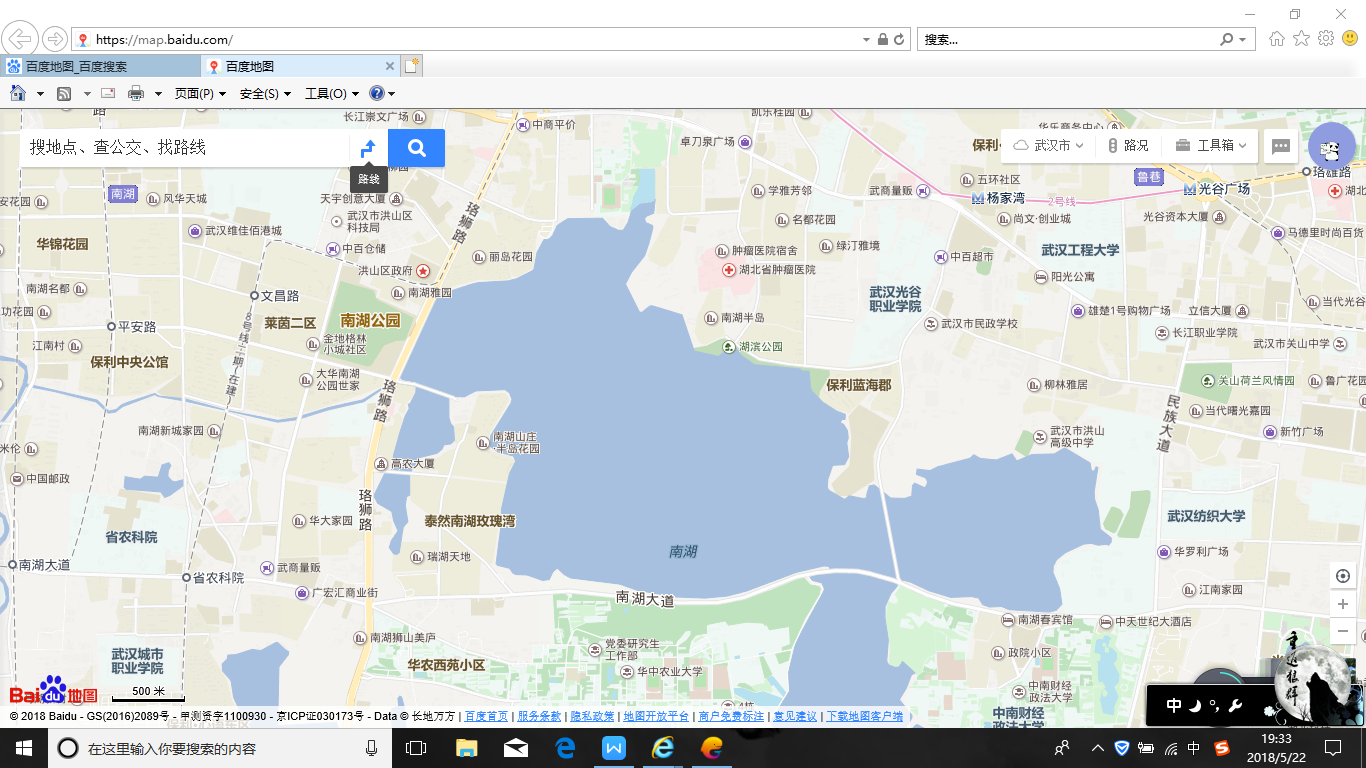Open the message feedback icon on the map
Viewport: 1366px width, 768px height.
coord(1281,146)
